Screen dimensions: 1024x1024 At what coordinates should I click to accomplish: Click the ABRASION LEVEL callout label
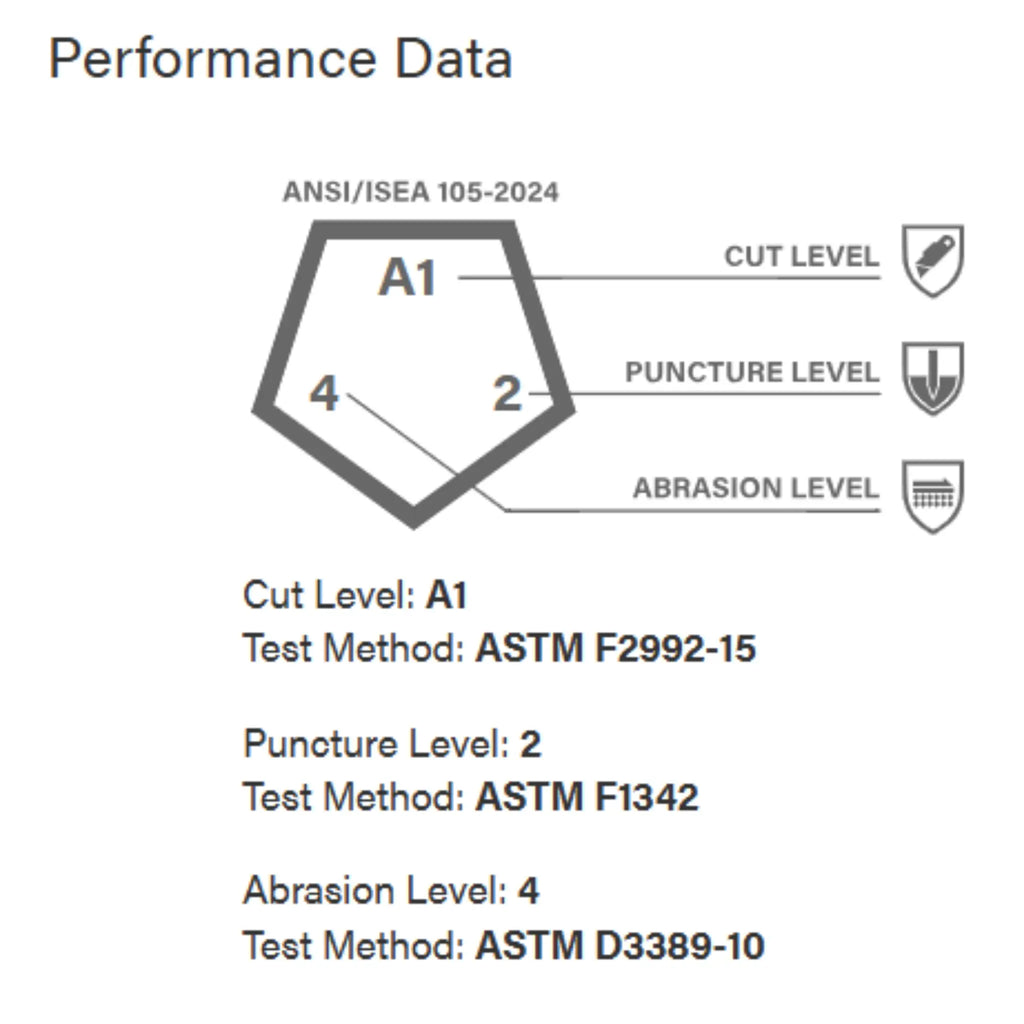tap(756, 489)
